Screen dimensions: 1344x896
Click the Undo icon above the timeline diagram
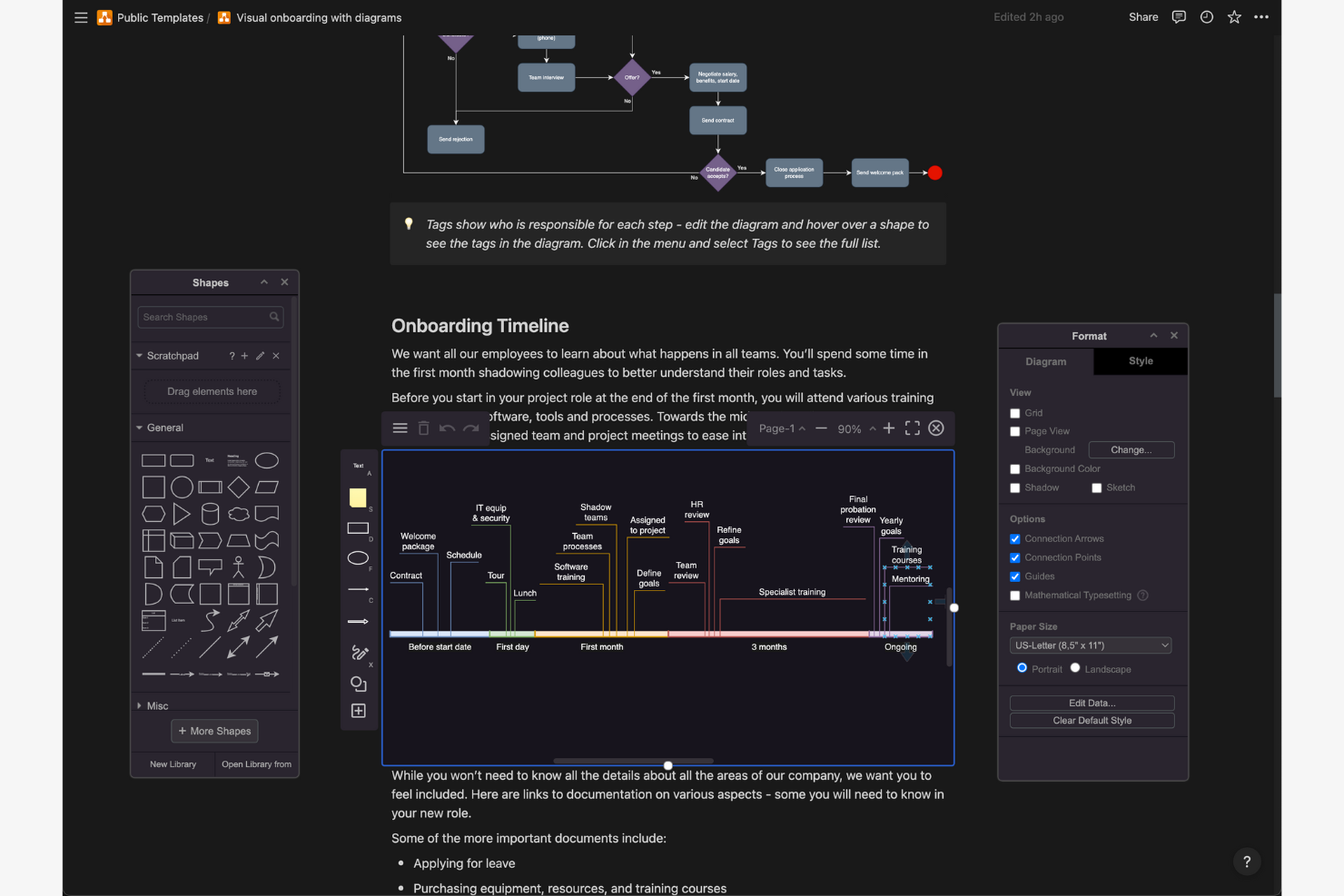coord(447,428)
